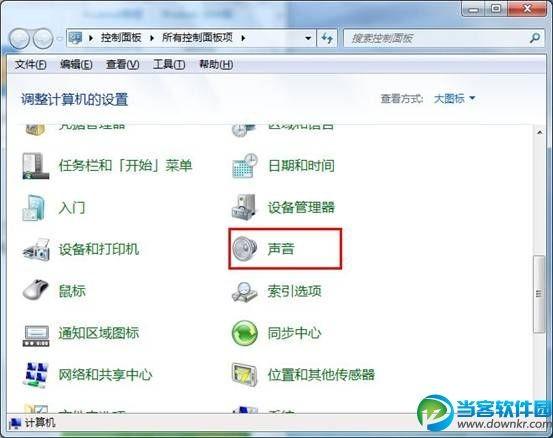Open the 索引选项 magnifier icon
The height and width of the screenshot is (438, 553).
244,292
